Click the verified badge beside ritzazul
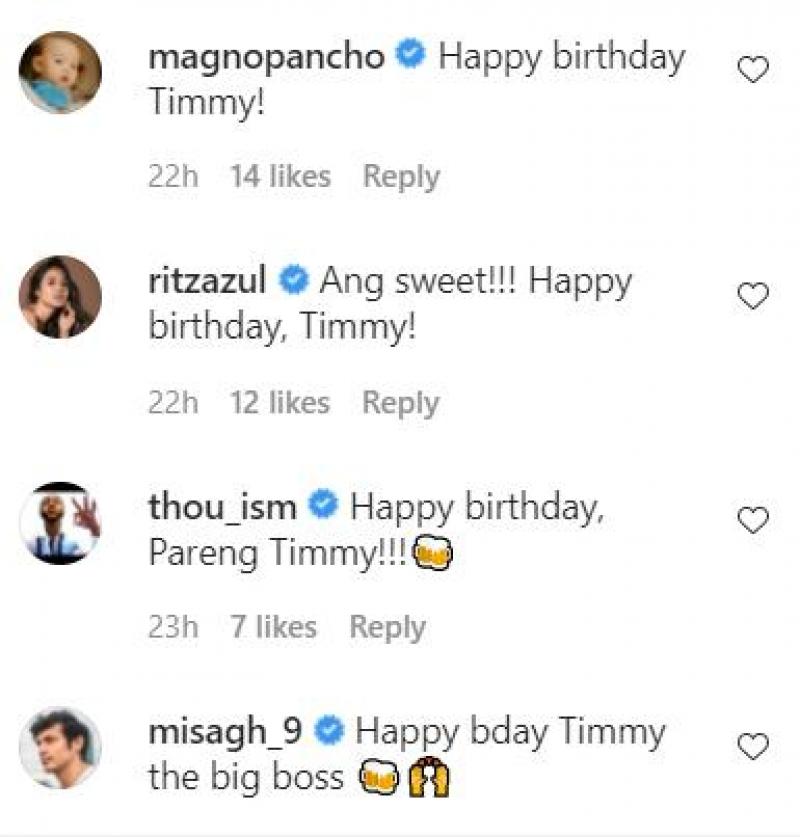 tap(294, 283)
